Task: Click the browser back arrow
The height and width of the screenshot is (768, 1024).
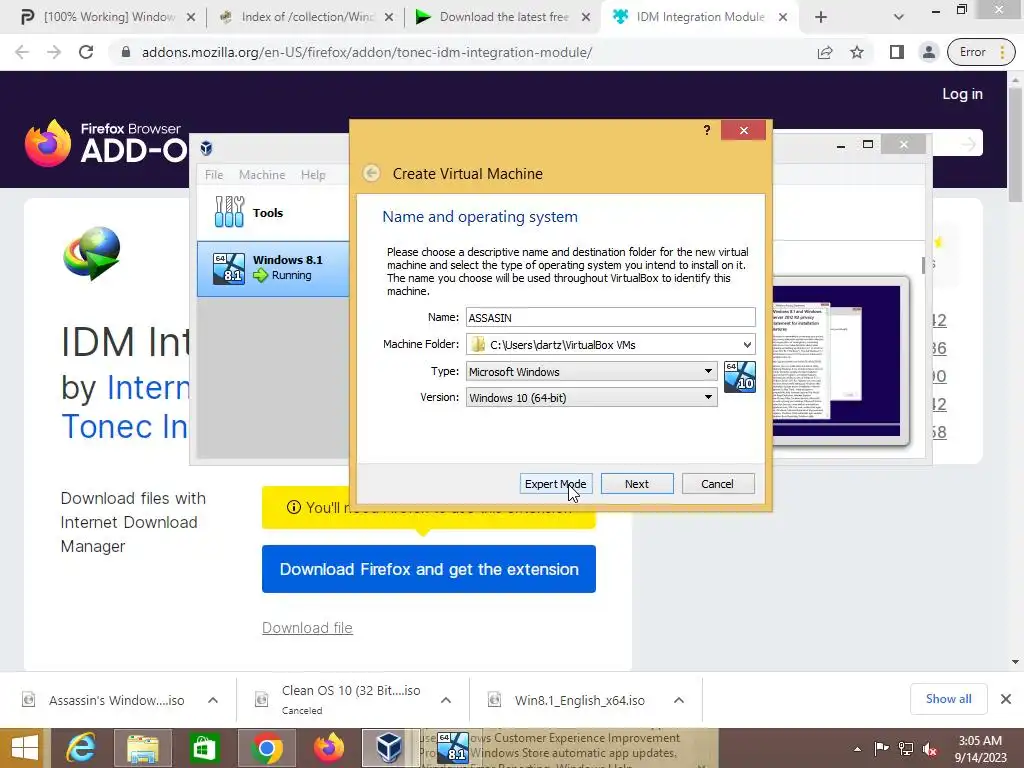Action: click(22, 52)
